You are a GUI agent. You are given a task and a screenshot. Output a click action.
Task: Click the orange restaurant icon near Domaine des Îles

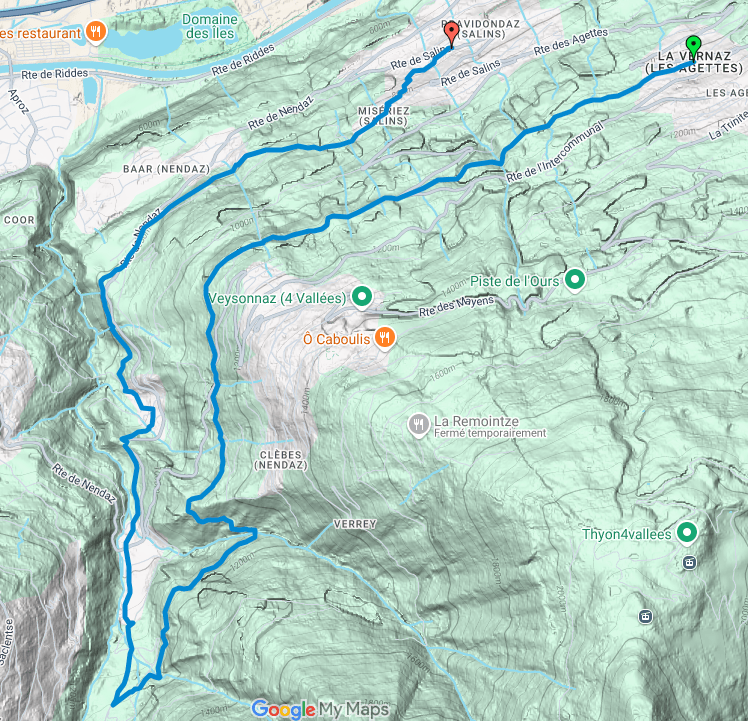click(96, 32)
